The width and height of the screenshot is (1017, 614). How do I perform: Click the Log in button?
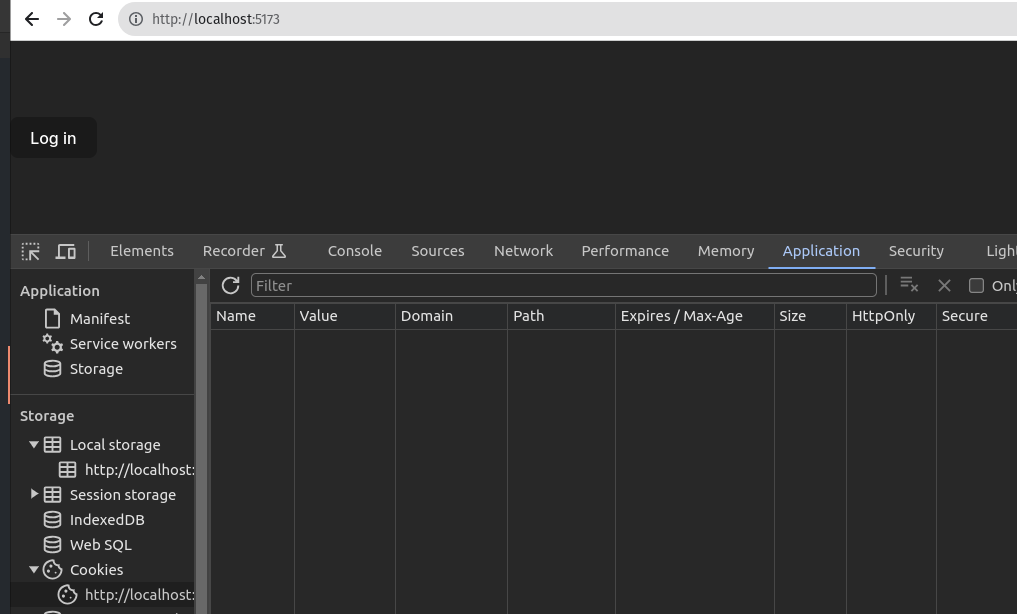coord(53,137)
